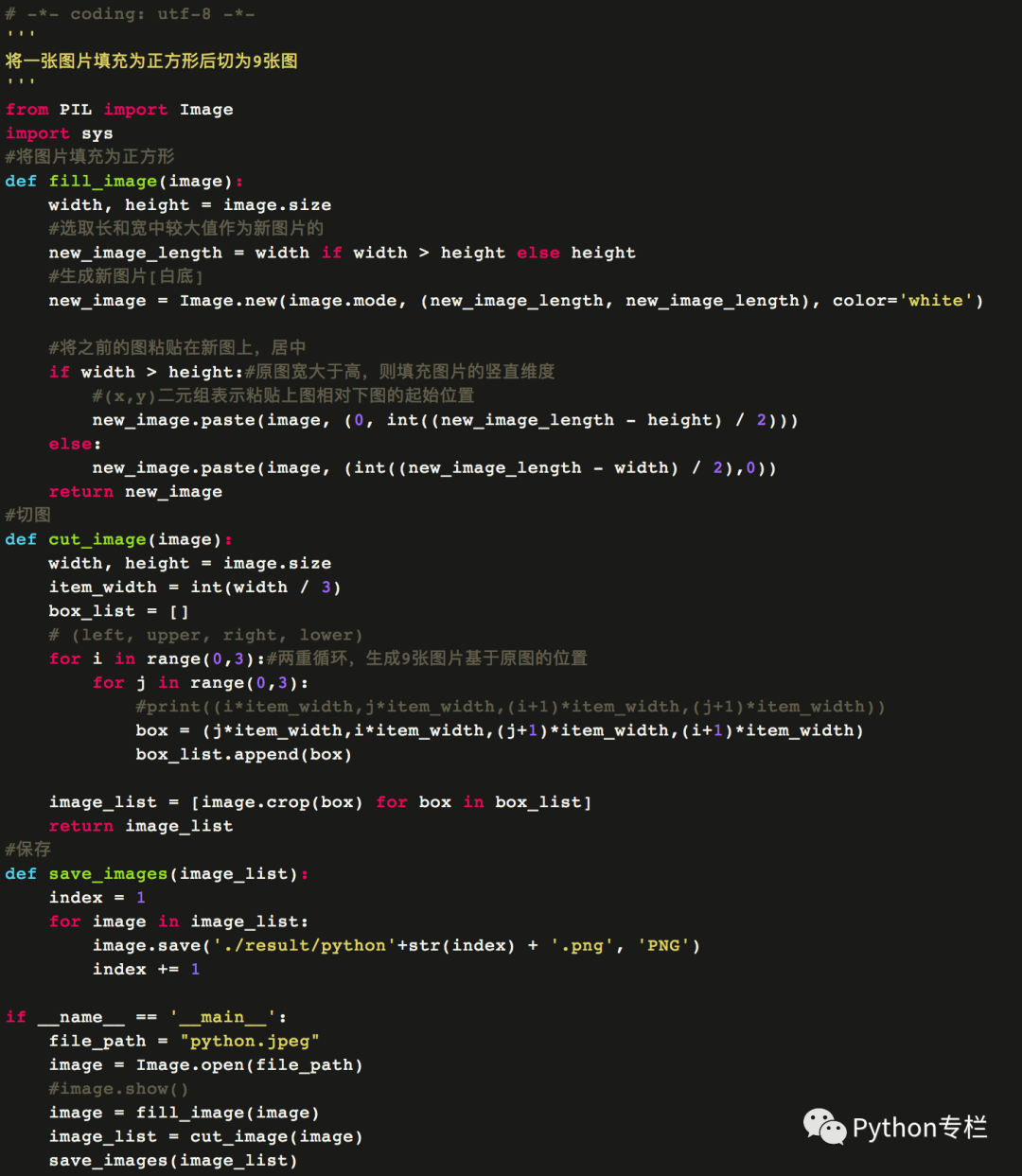The height and width of the screenshot is (1176, 1022).
Task: Click the docstring text "将一张图片填充为正方形后切为9张图"
Action: (151, 61)
